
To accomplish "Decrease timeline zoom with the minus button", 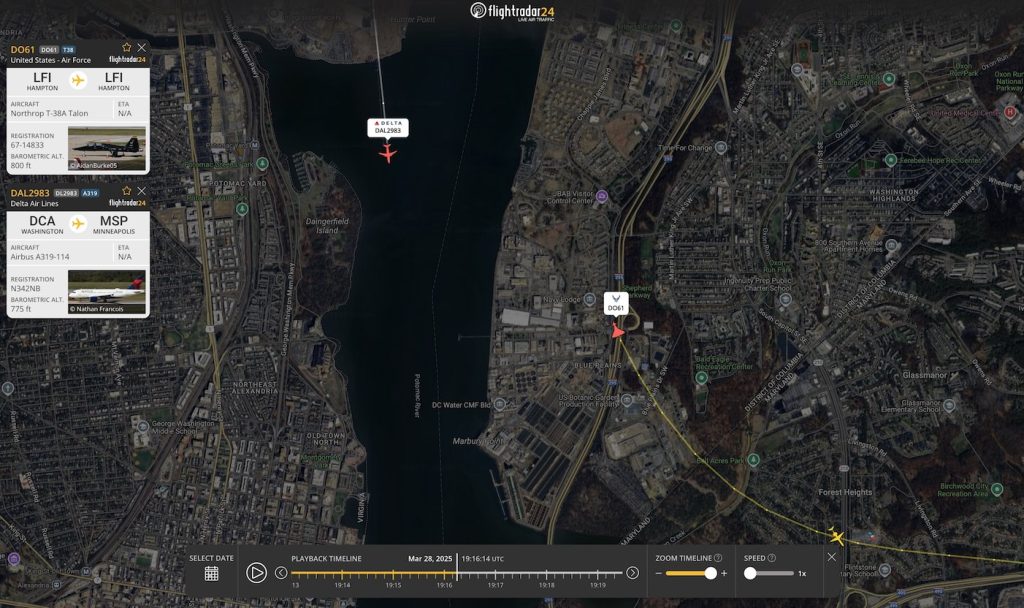I will (658, 573).
